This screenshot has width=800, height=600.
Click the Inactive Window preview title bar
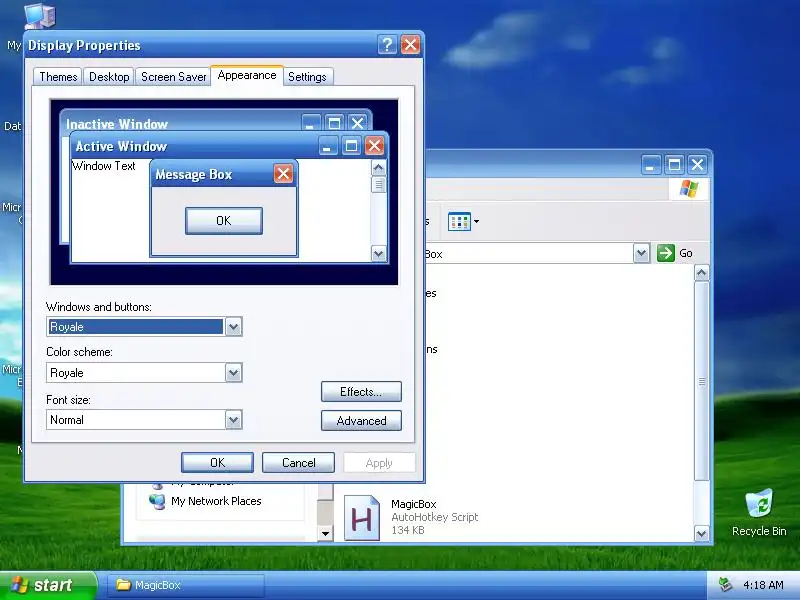click(x=181, y=123)
